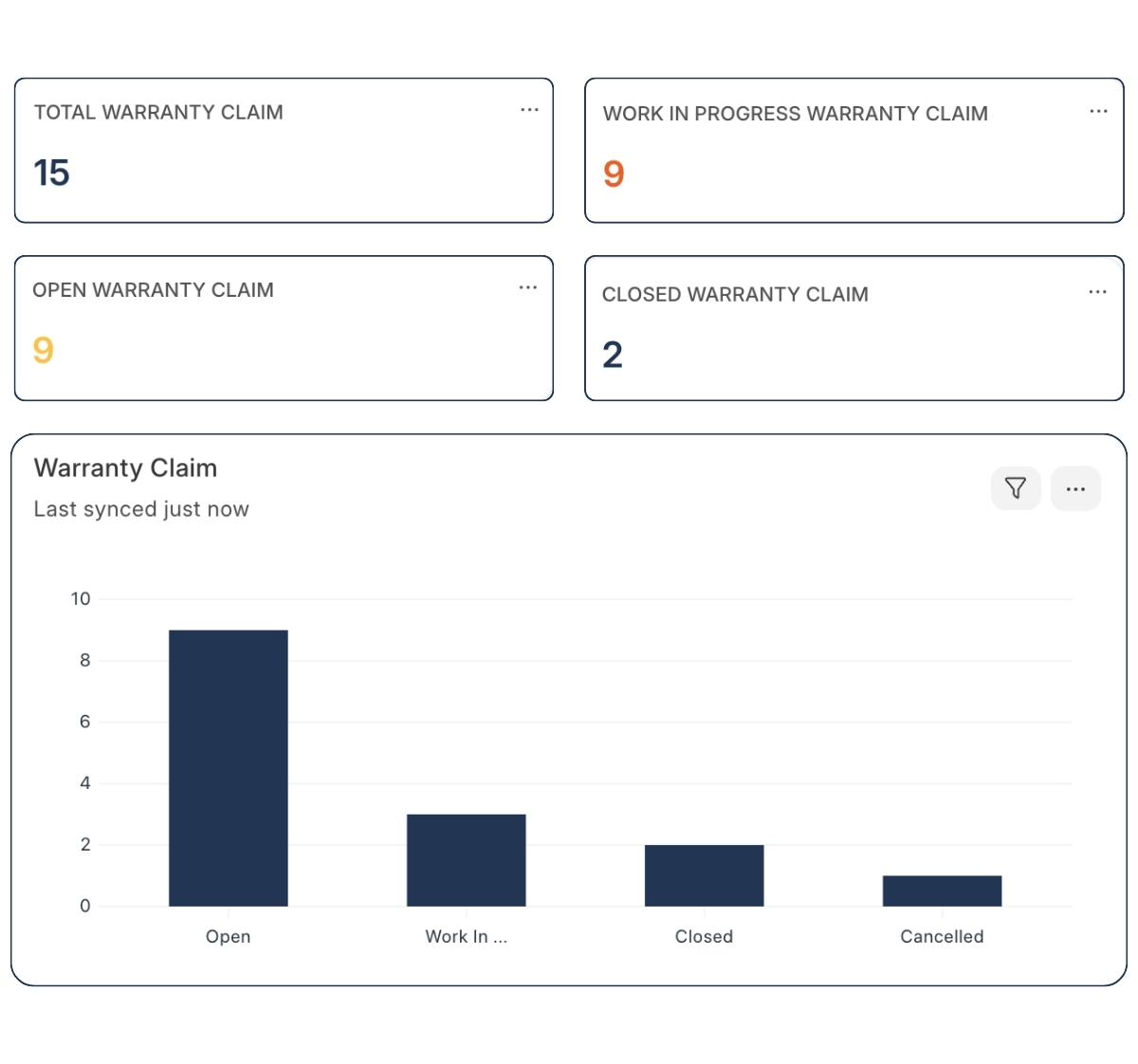1138x1064 pixels.
Task: Click the filter icon on Warranty Claim chart
Action: [x=1016, y=488]
